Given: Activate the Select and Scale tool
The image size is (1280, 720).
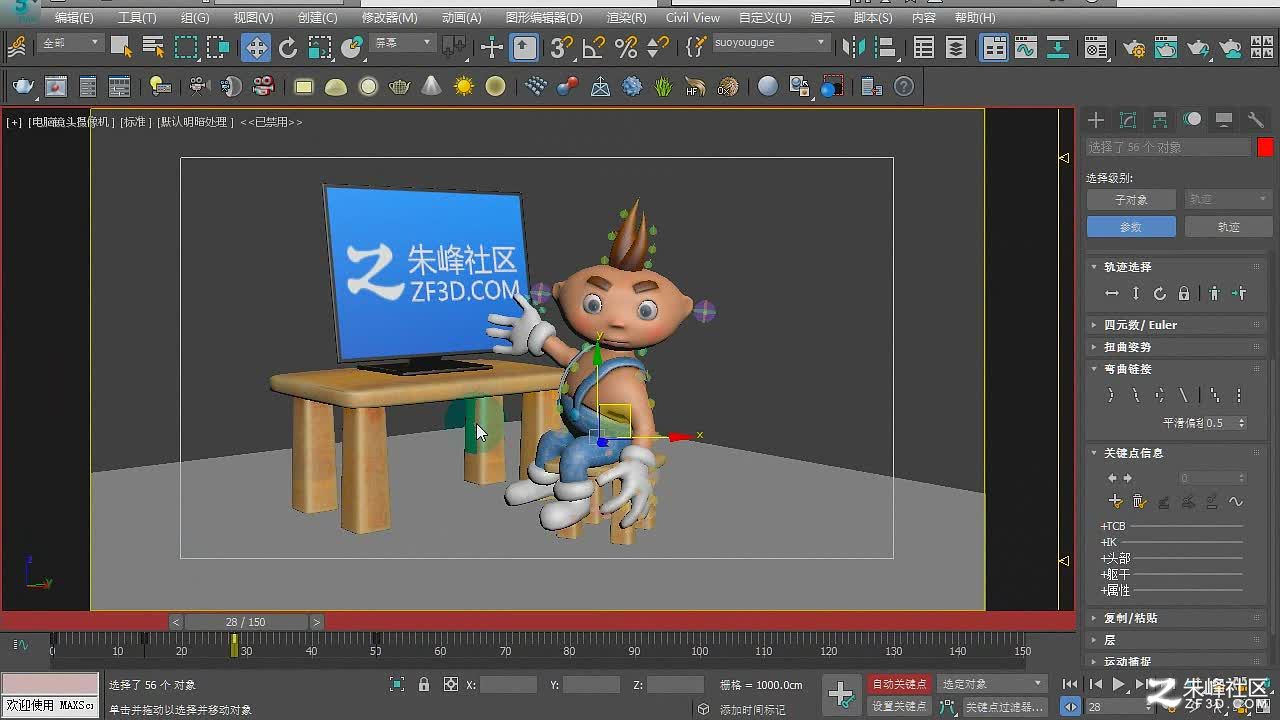Looking at the screenshot, I should pyautogui.click(x=320, y=47).
